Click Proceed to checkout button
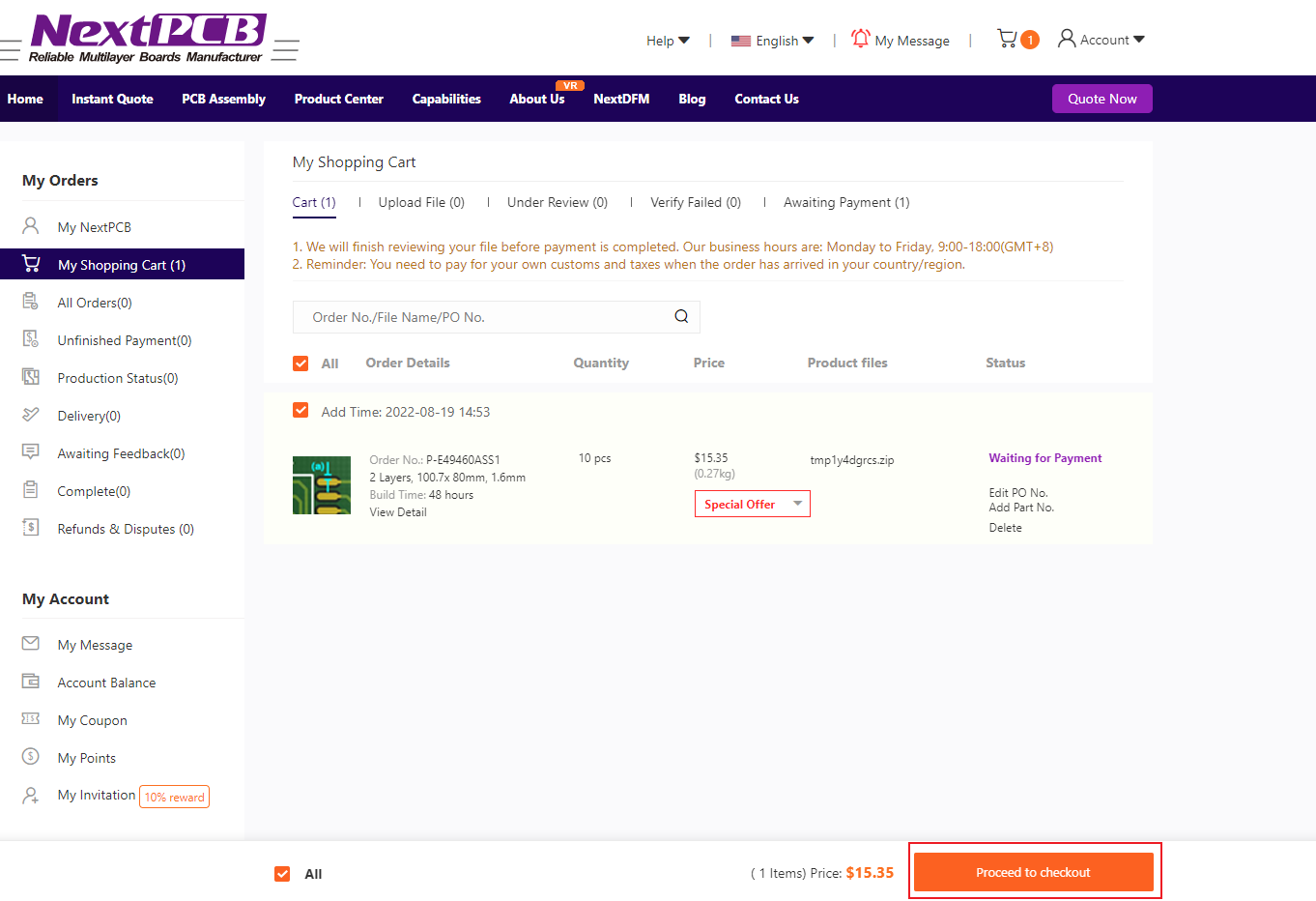 click(x=1033, y=872)
